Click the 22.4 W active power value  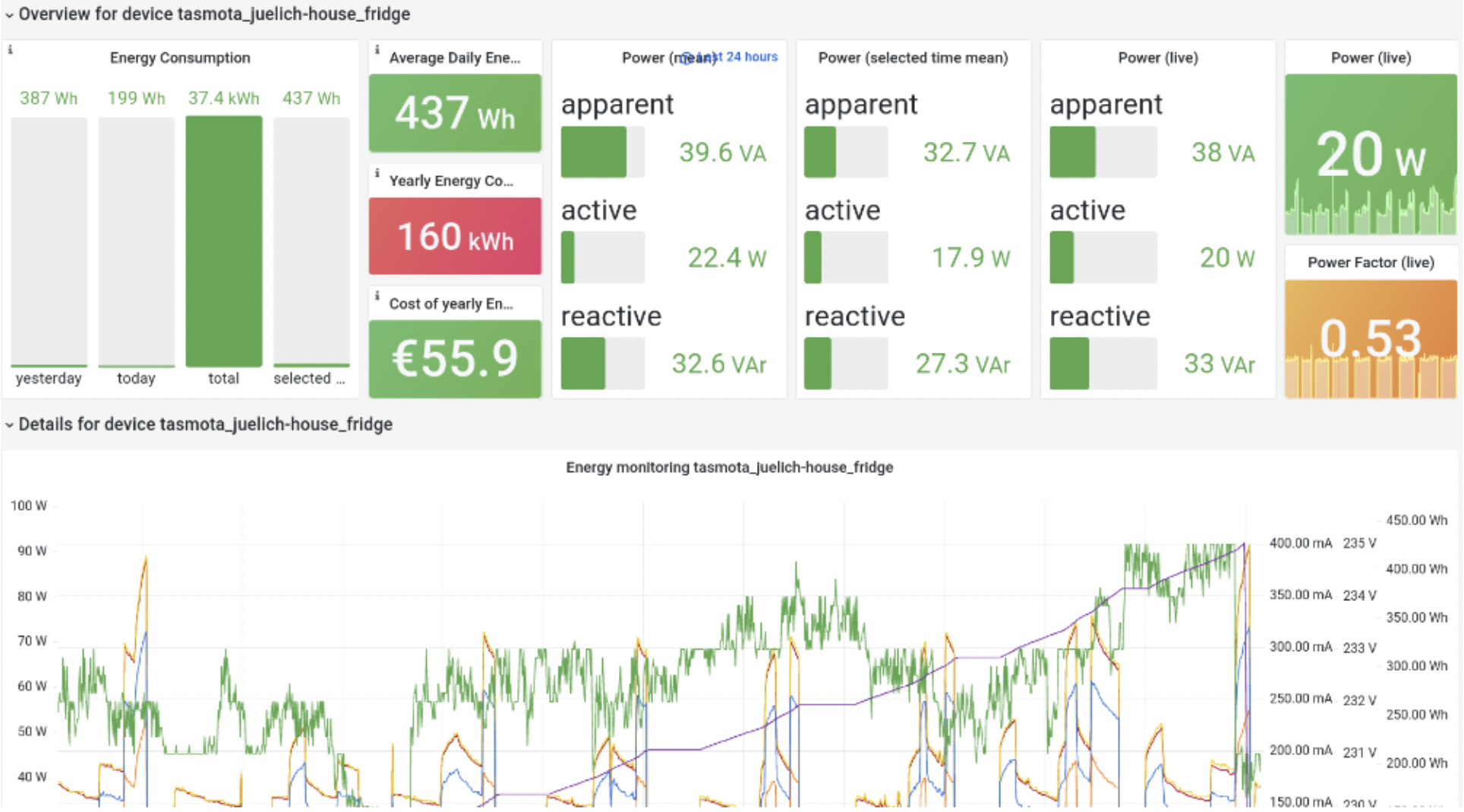tap(727, 258)
